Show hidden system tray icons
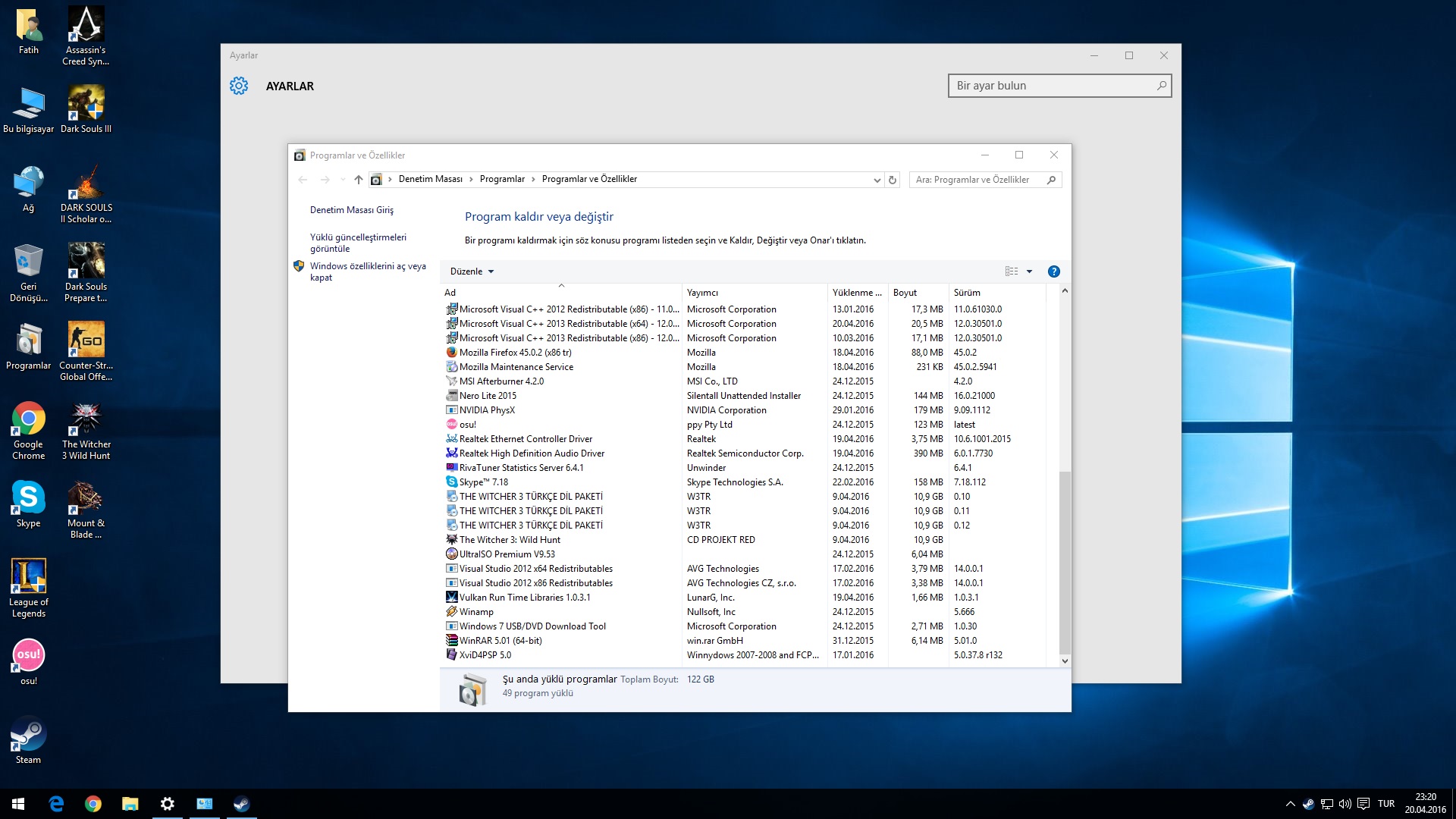Image resolution: width=1456 pixels, height=819 pixels. pos(1290,804)
